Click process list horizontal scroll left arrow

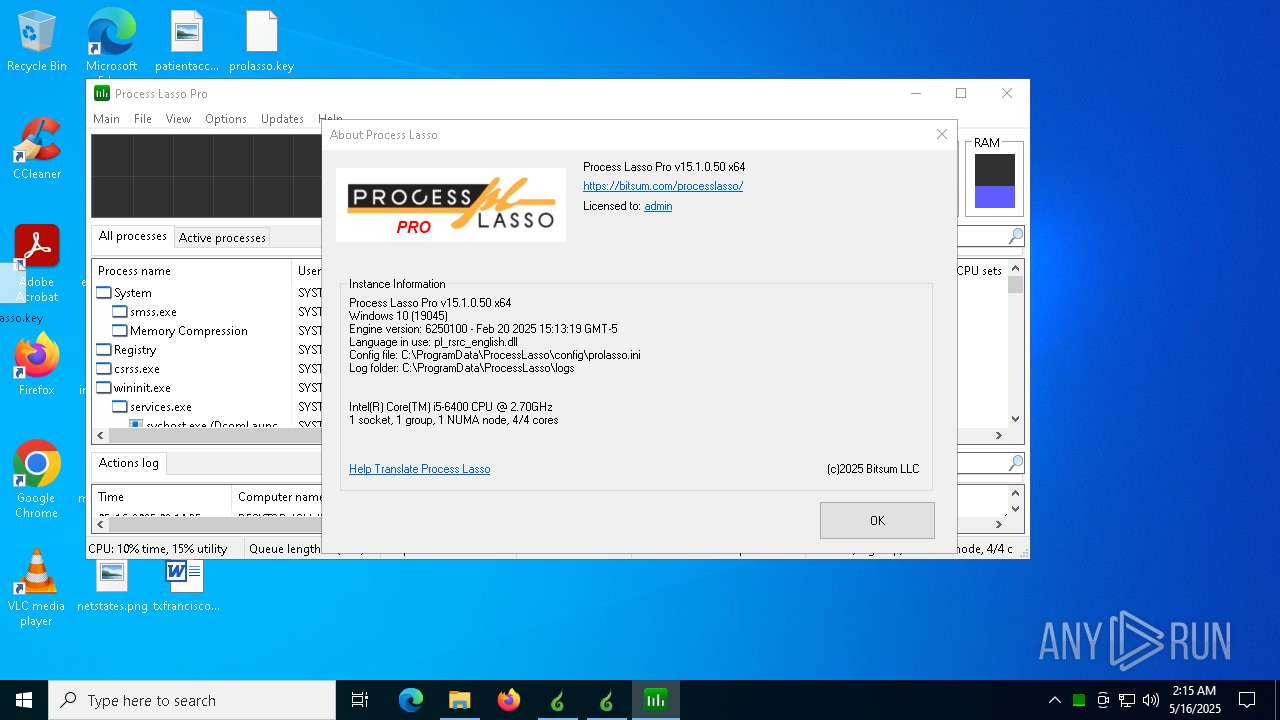100,436
